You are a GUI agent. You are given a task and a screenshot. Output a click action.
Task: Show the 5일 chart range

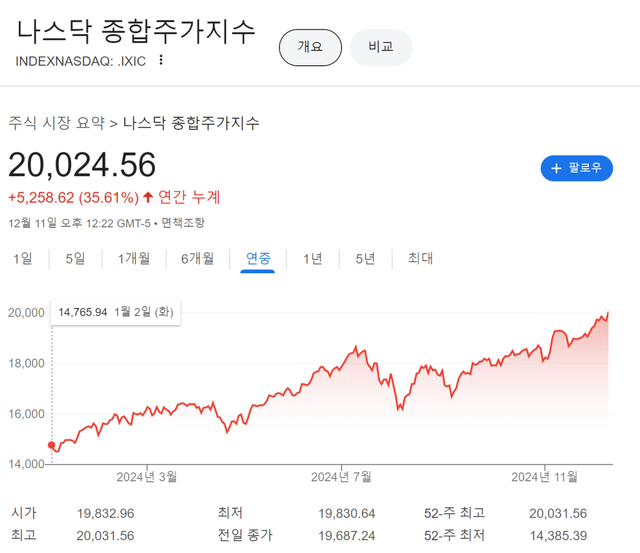pos(75,259)
